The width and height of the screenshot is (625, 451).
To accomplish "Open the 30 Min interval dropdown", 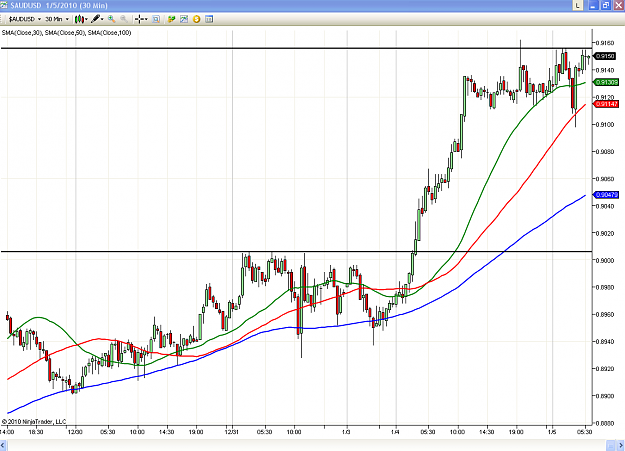I will tap(57, 19).
